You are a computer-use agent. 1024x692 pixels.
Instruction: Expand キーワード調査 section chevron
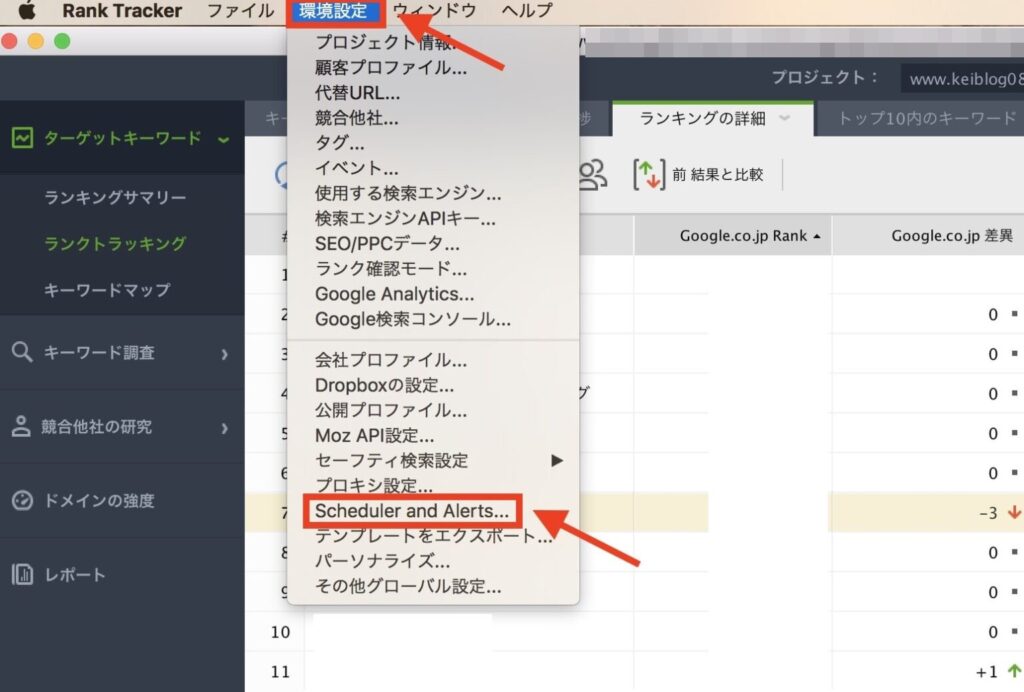click(x=225, y=354)
